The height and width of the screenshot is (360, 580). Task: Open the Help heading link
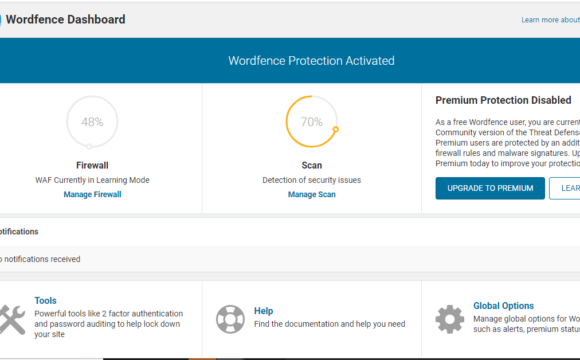click(x=263, y=311)
